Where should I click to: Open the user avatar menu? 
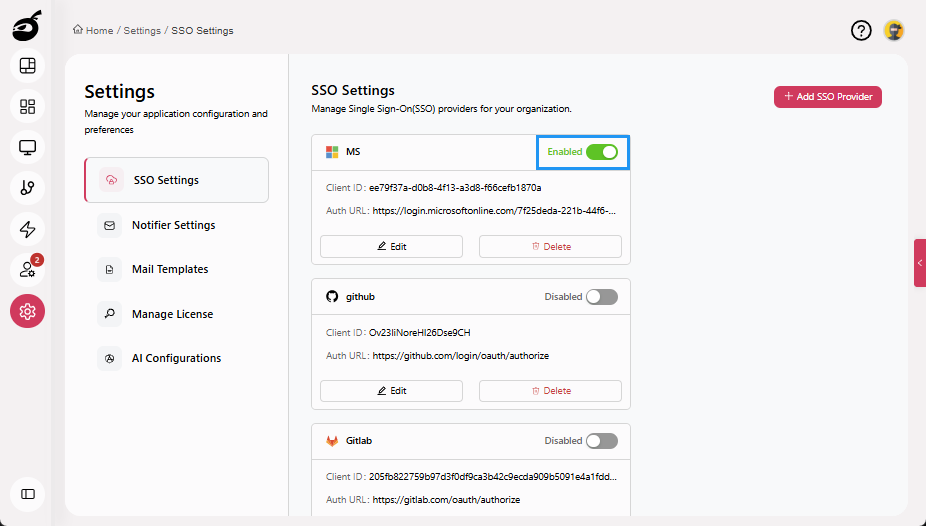pos(894,30)
